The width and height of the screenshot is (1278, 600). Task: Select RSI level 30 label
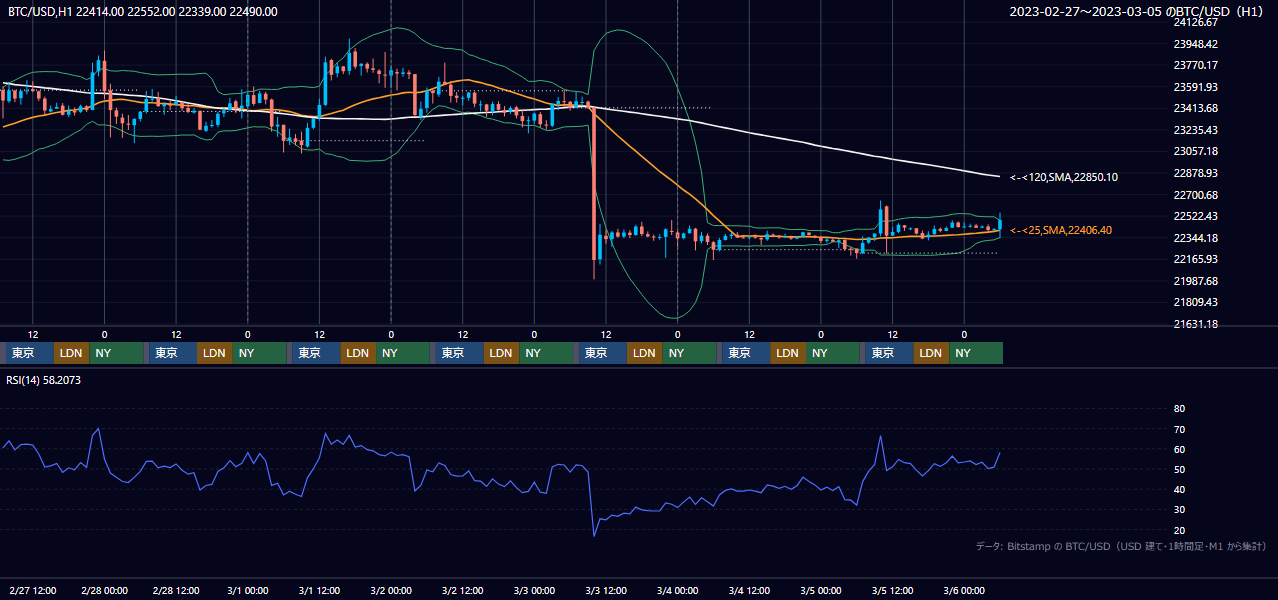1179,510
